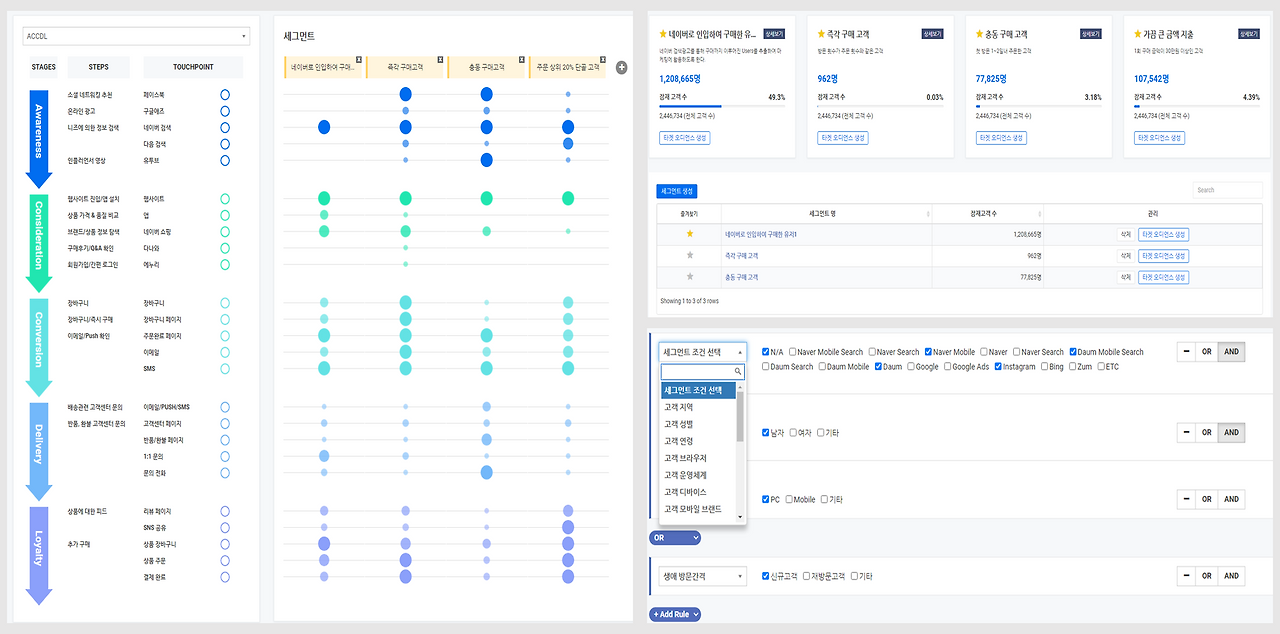Remove the 즉각 구매고객 segment column

click(441, 59)
